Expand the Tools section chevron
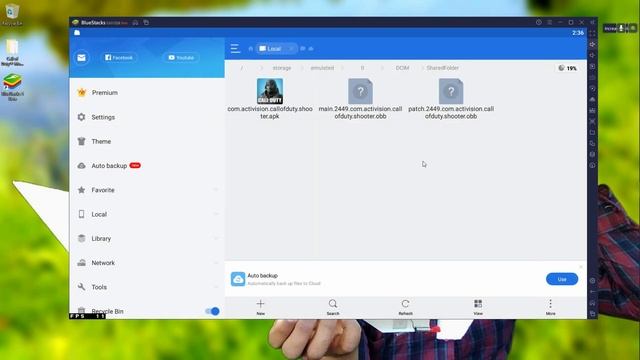640x360 pixels. click(x=216, y=287)
